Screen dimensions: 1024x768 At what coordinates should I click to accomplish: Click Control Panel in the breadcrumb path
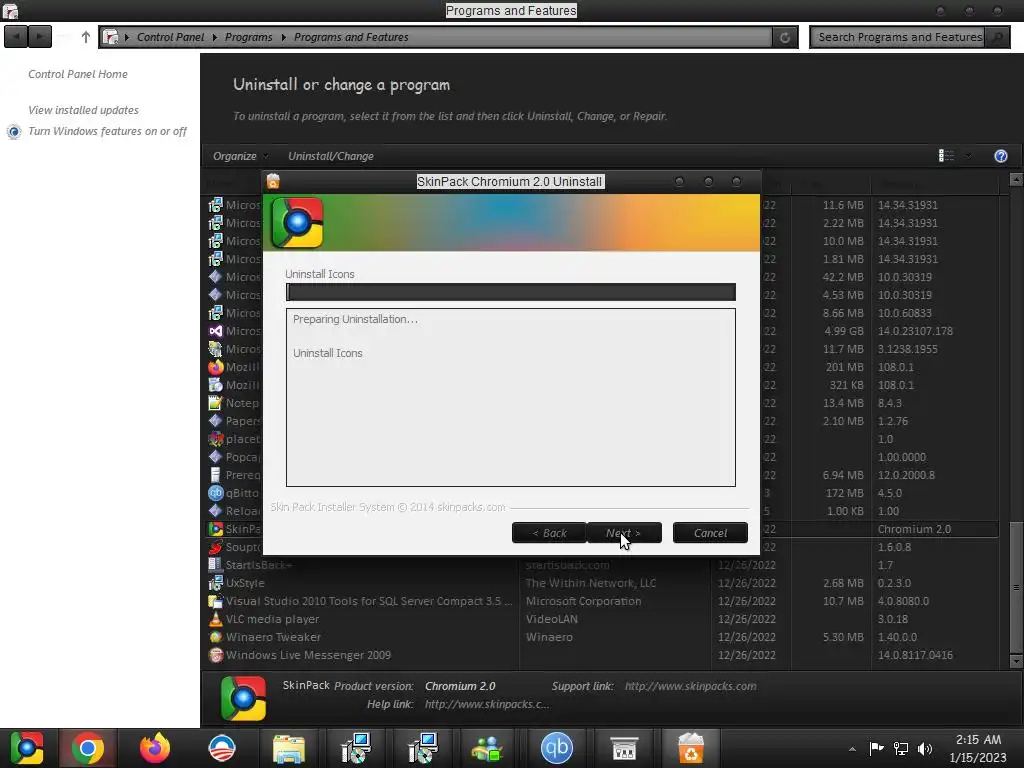(x=170, y=37)
